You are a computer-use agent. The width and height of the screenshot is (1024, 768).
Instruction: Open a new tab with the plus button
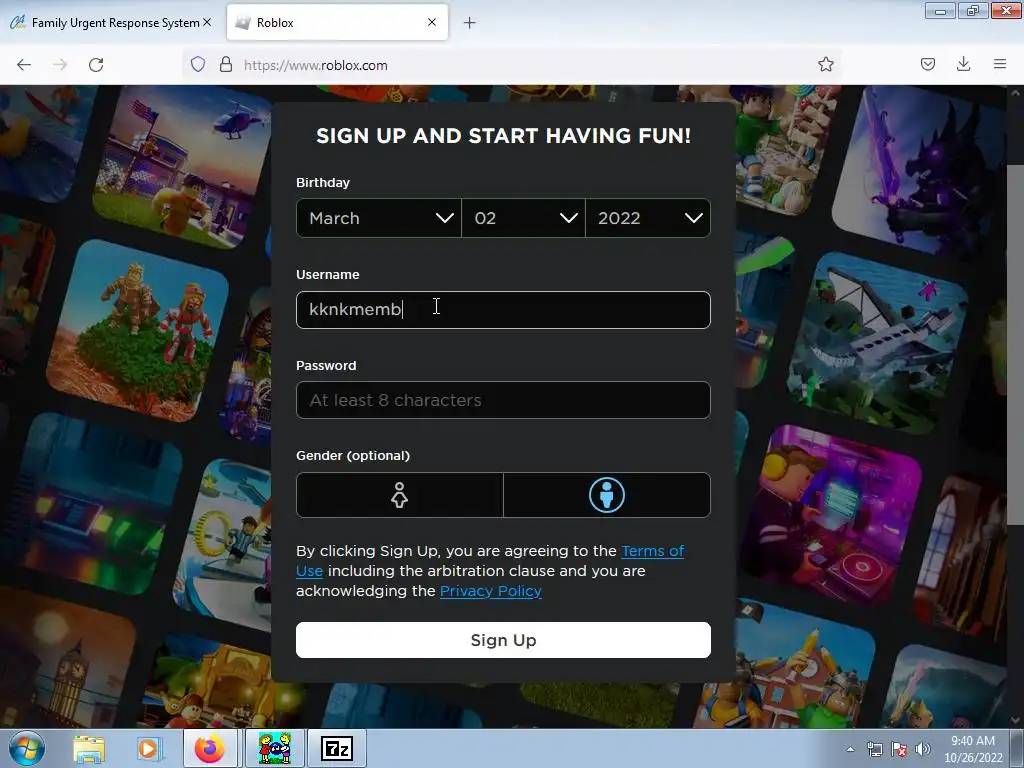[x=470, y=23]
